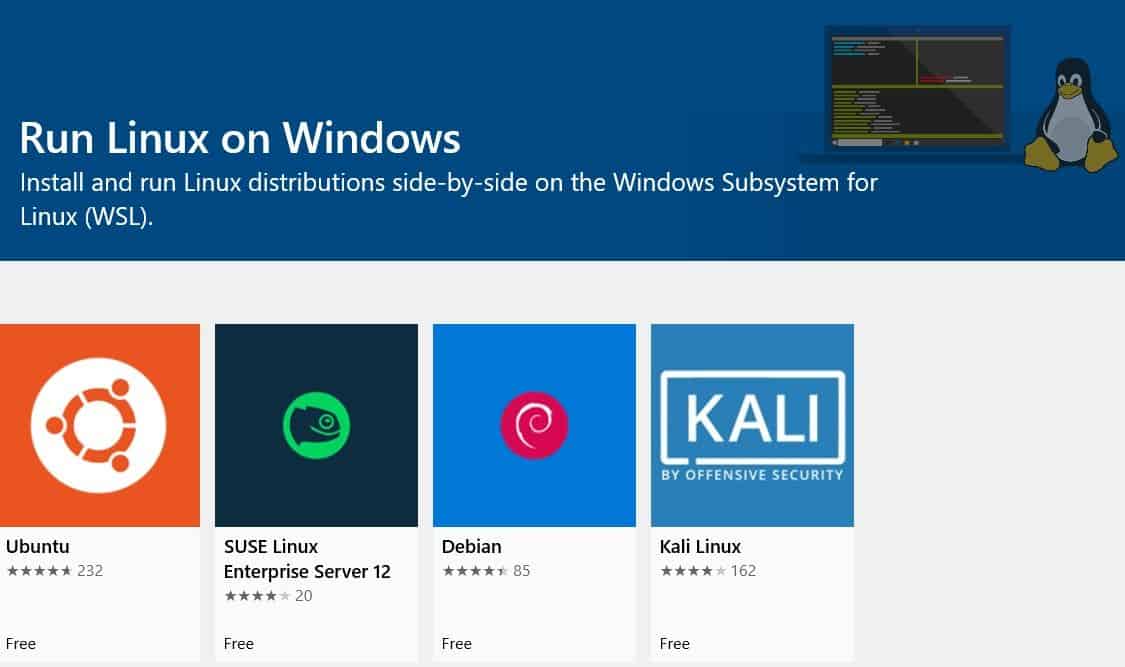The image size is (1125, 667).
Task: Click the SUSE green chameleon logo
Action: tap(316, 425)
